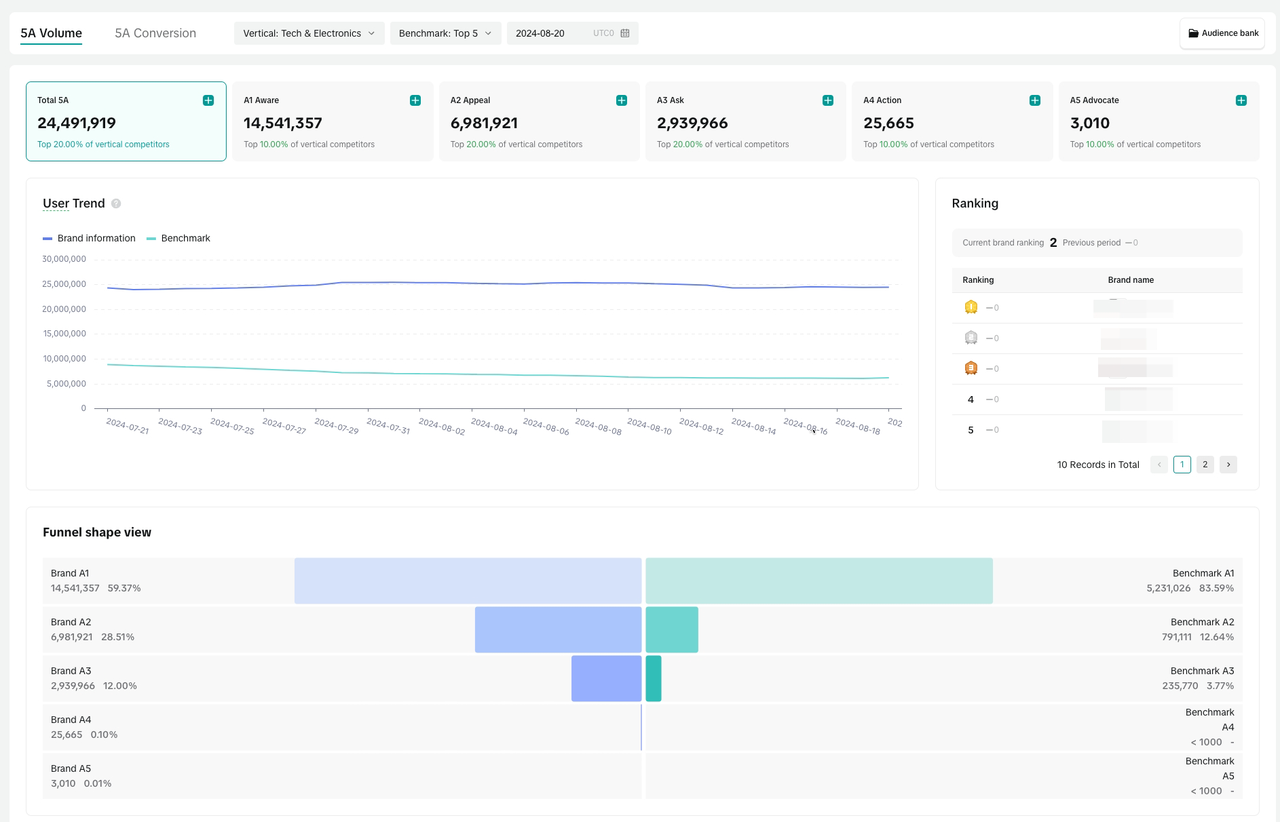
Task: Toggle the Benchmark legend series
Action: 178,238
